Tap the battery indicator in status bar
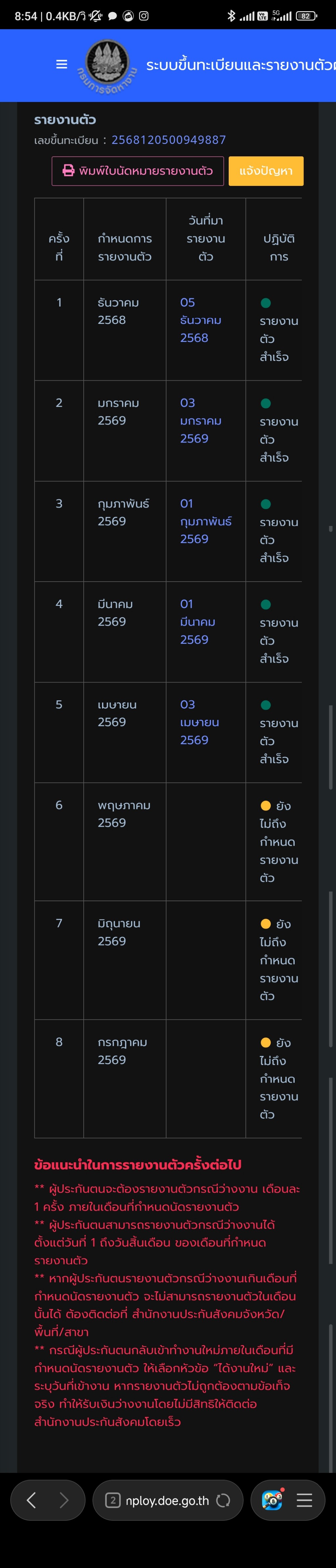 (x=306, y=16)
